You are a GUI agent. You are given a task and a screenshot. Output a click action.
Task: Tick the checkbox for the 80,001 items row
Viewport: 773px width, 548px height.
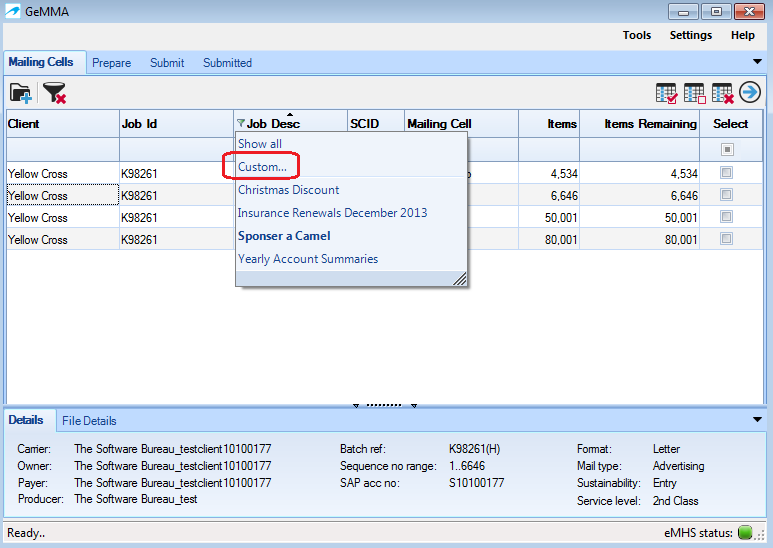pos(726,239)
